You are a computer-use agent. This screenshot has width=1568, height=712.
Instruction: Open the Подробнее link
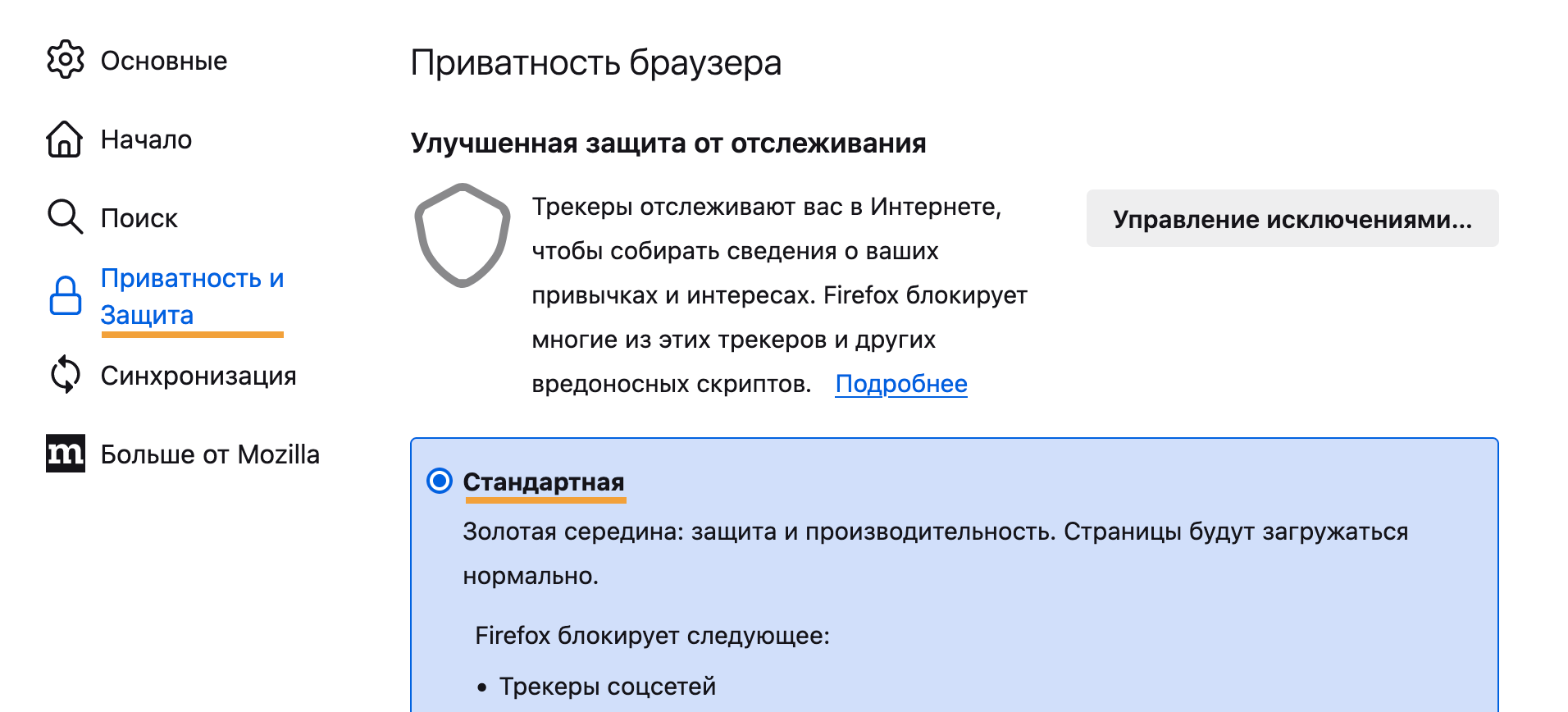tap(901, 384)
